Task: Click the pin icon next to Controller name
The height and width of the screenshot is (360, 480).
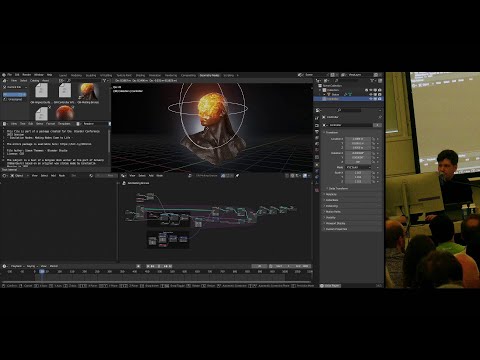Action: (380, 117)
